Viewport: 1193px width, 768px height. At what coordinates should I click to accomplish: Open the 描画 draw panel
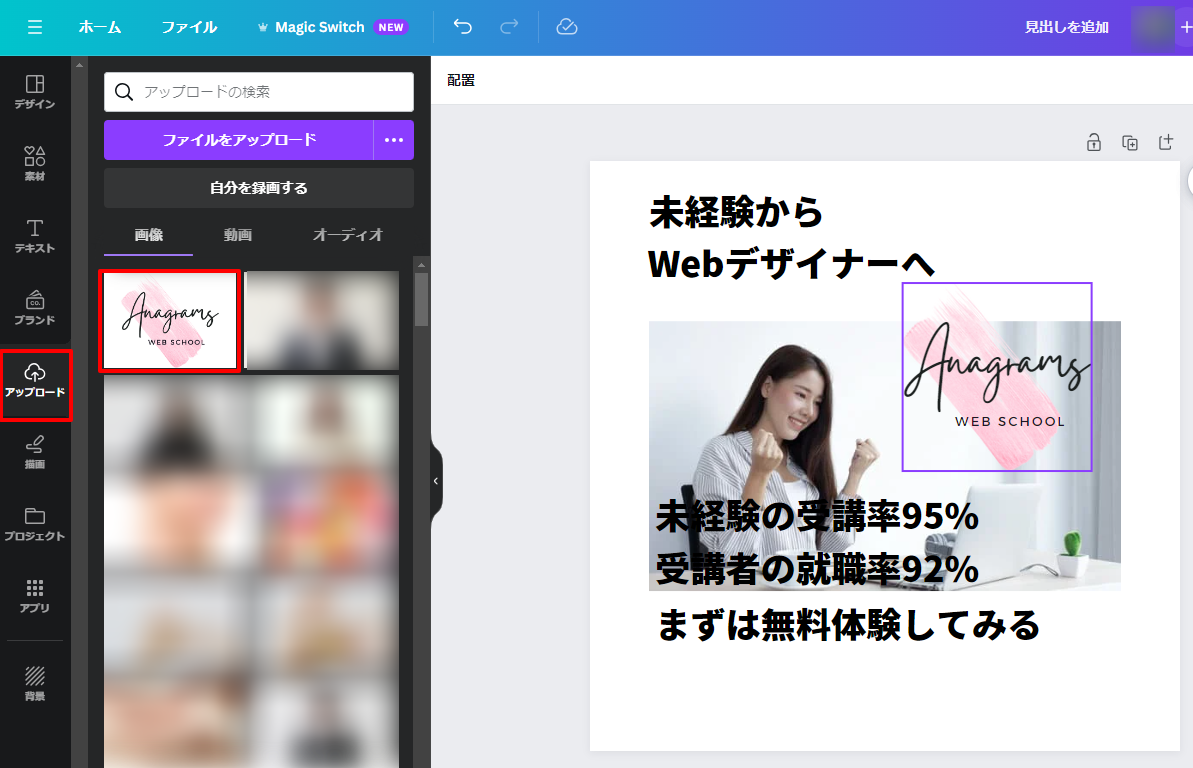(35, 452)
